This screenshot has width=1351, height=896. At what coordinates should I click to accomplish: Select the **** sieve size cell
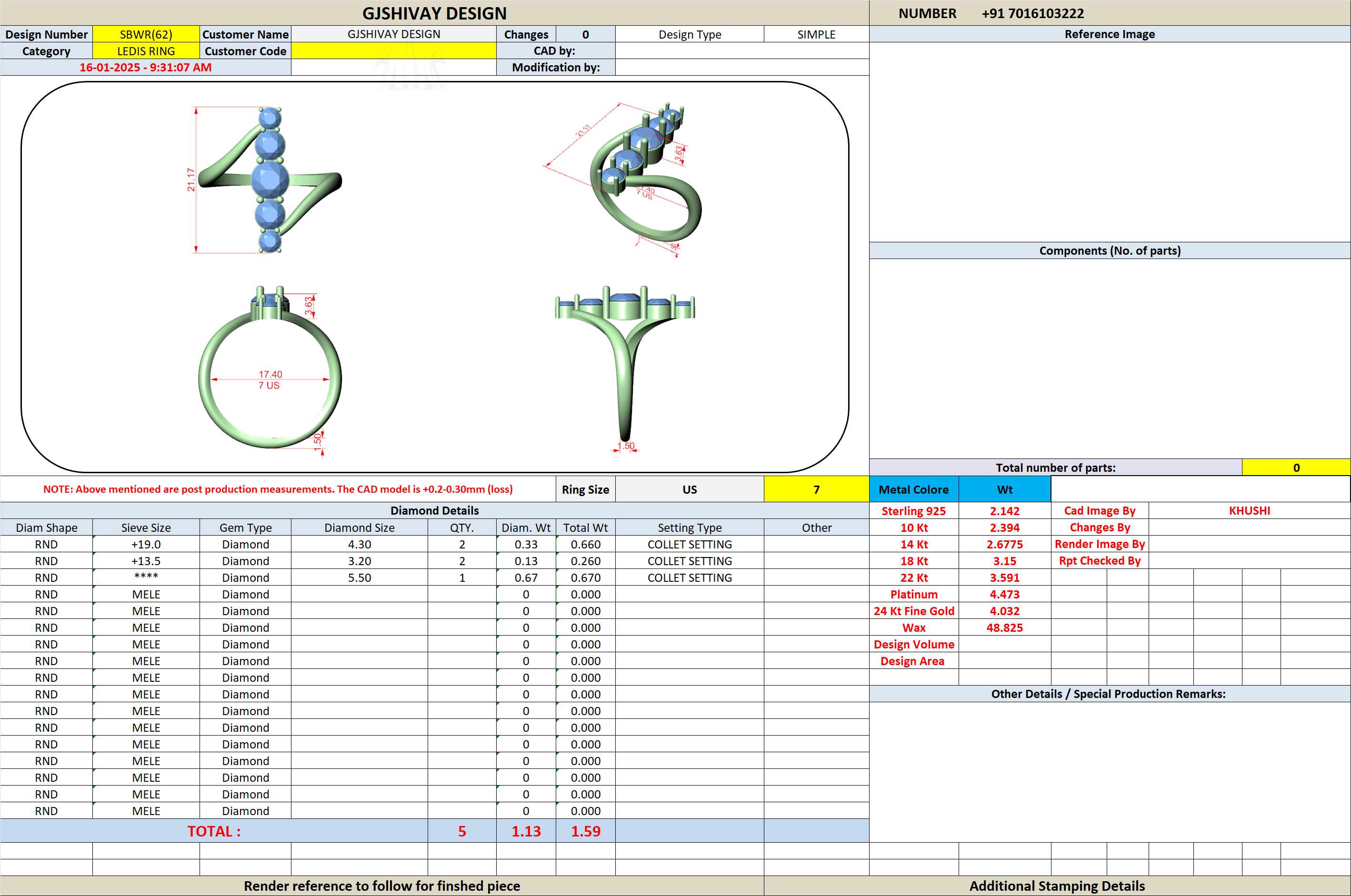click(146, 577)
